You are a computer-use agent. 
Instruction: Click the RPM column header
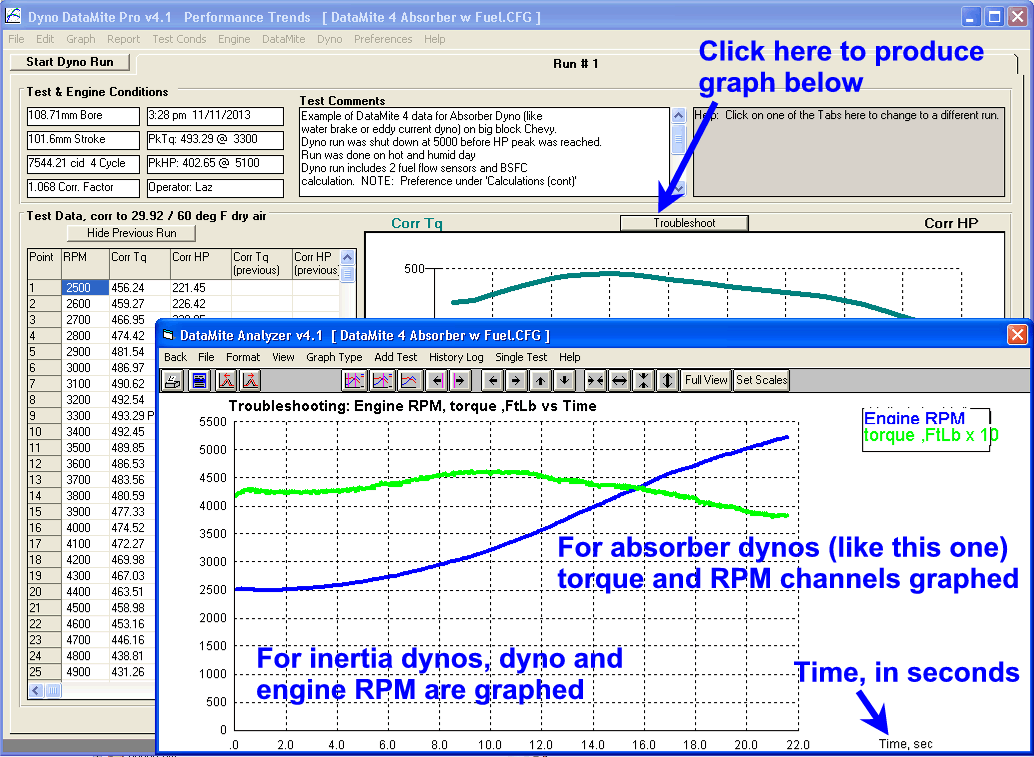click(86, 264)
